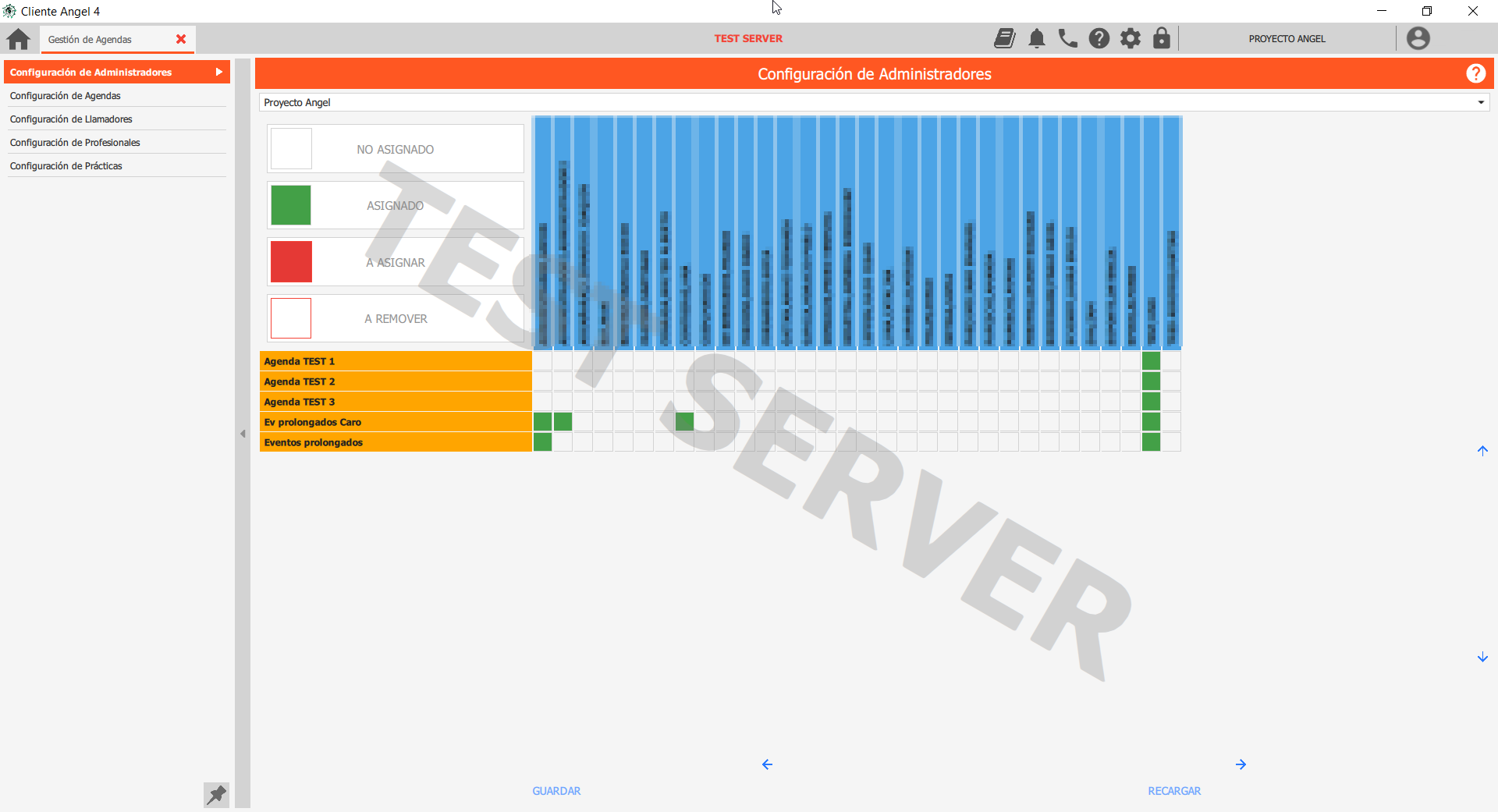The image size is (1498, 812).
Task: Select Configuración de Llamadores menu item
Action: (x=71, y=119)
